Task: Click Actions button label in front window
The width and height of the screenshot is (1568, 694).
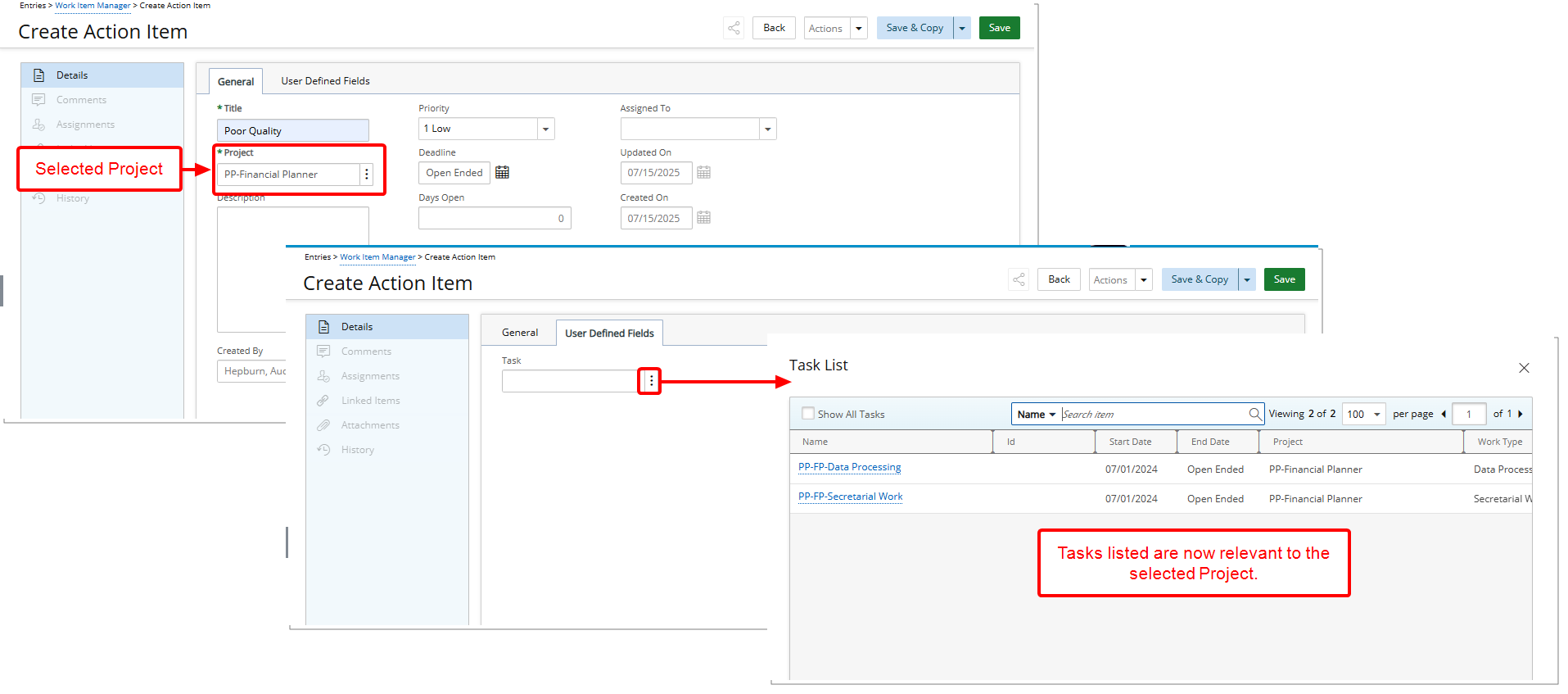Action: 1110,279
